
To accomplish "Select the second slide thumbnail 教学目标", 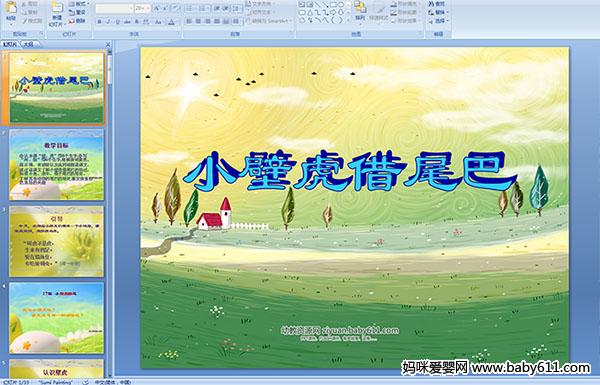I will click(57, 165).
